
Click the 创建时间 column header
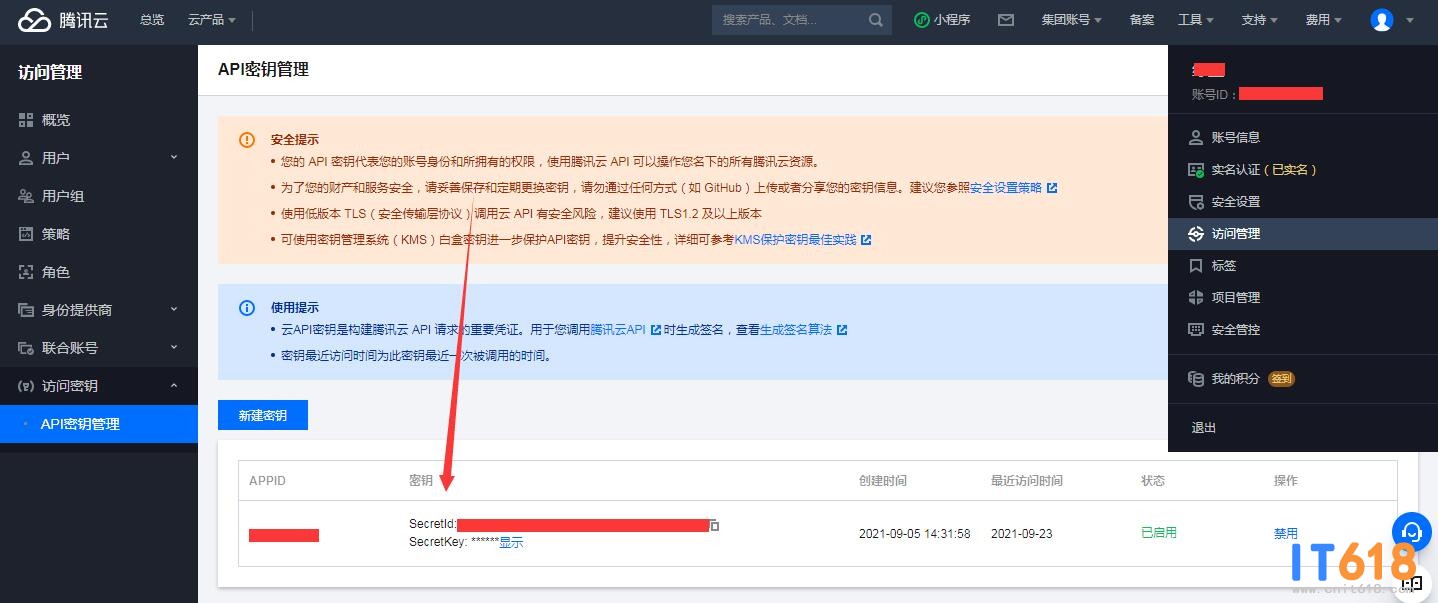(883, 481)
